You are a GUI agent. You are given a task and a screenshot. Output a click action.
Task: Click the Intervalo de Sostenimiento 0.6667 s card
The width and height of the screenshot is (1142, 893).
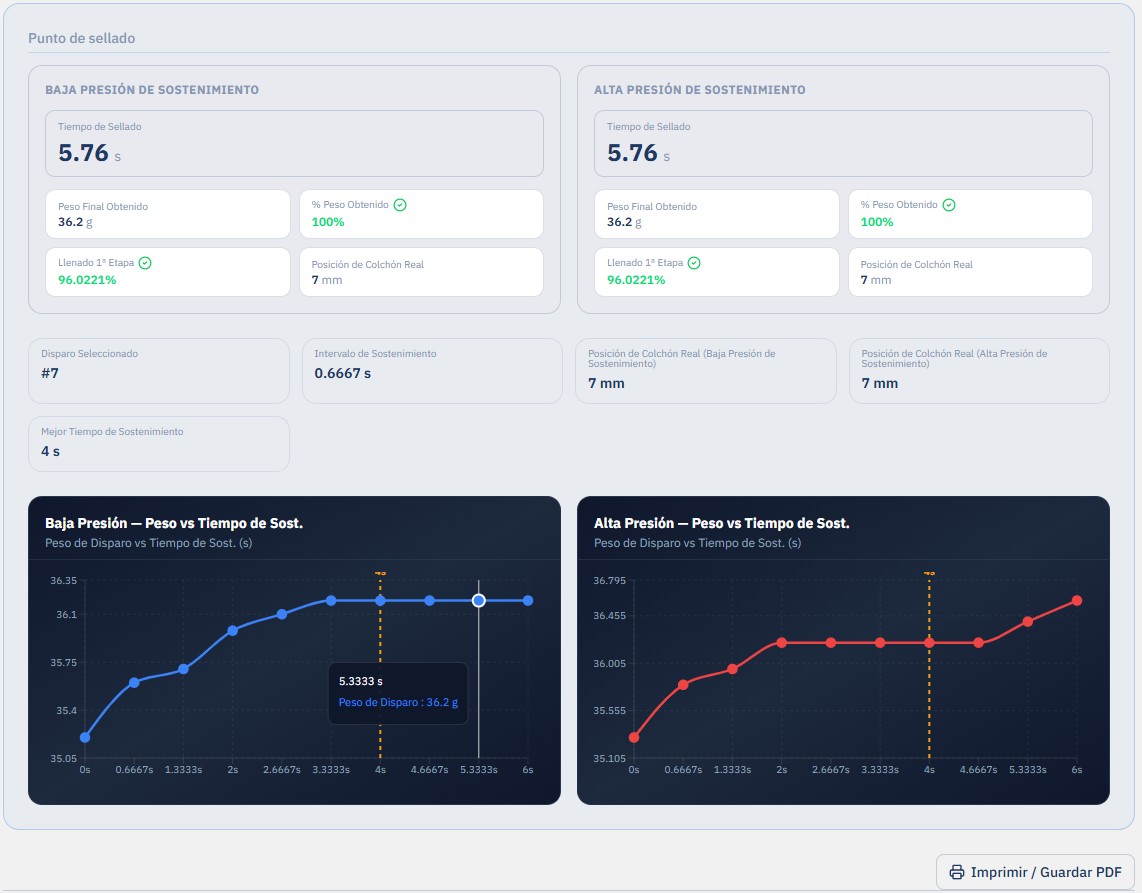click(432, 371)
